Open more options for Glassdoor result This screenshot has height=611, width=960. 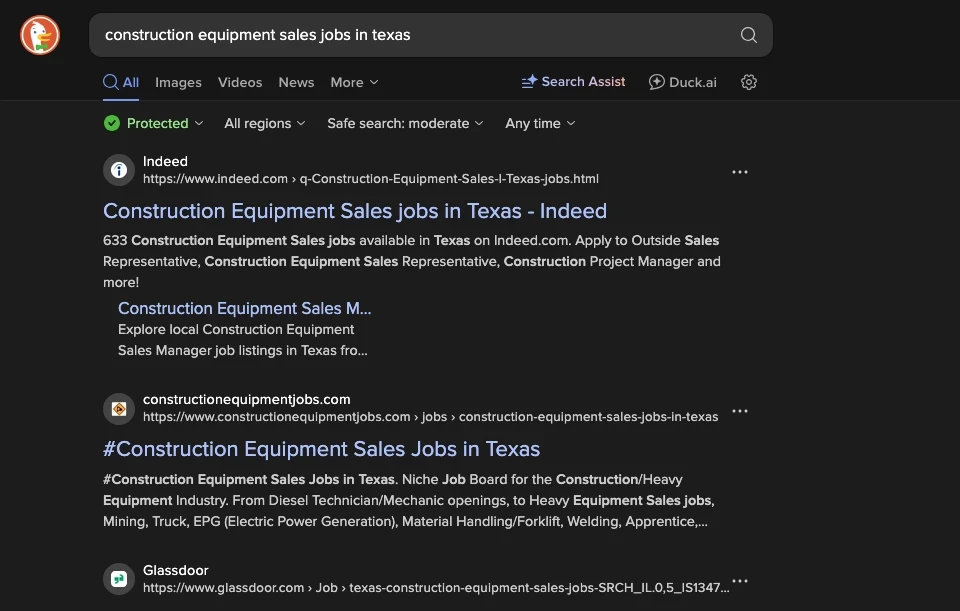coord(740,581)
